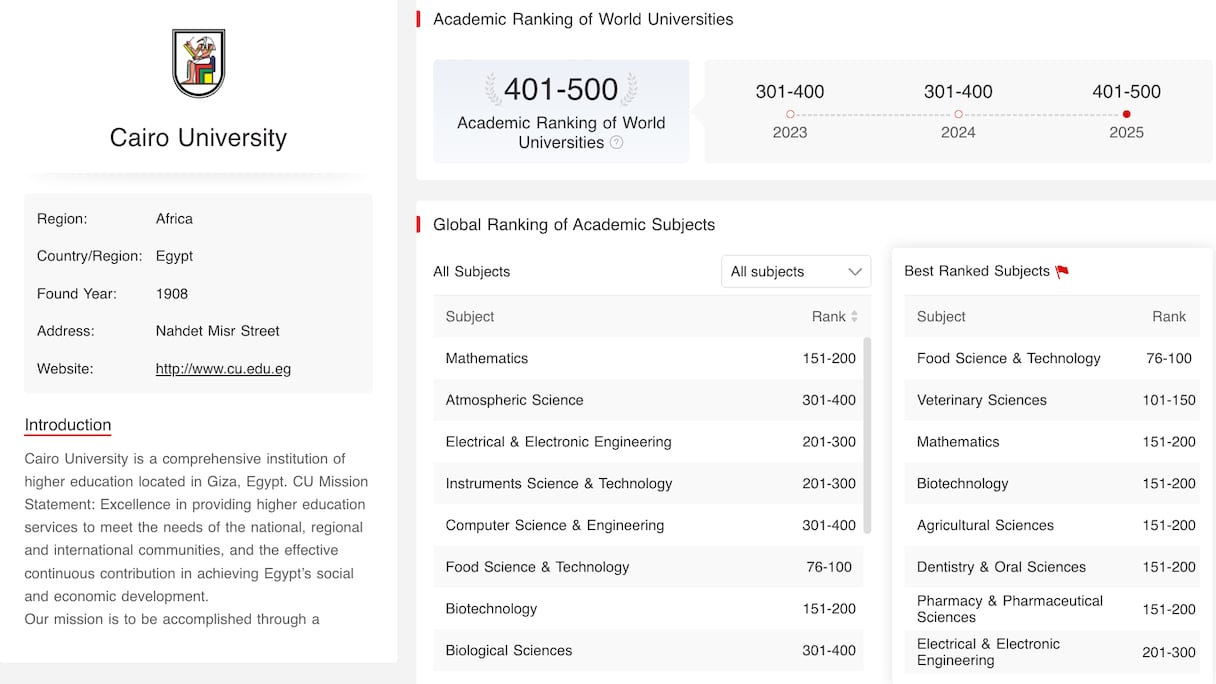1216x684 pixels.
Task: Switch to the Introduction tab
Action: [x=68, y=425]
